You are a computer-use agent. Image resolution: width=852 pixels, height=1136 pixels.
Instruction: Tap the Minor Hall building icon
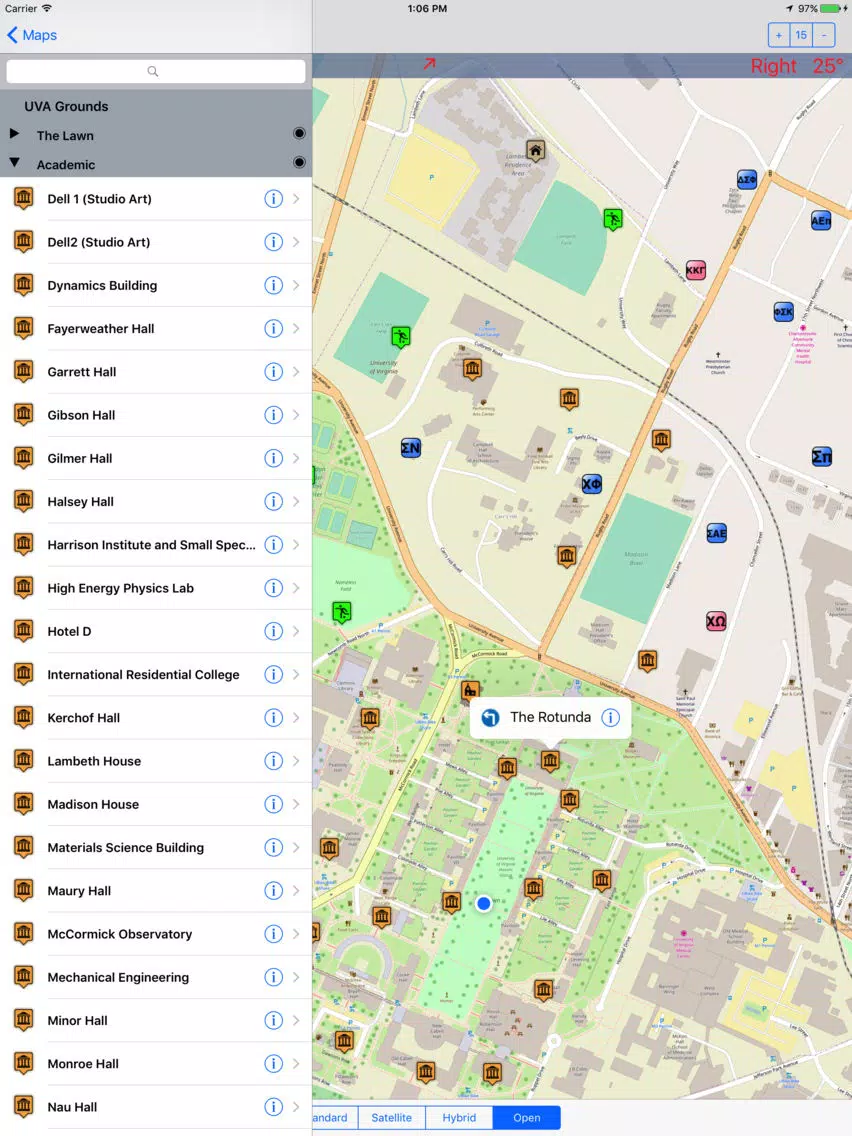24,1020
